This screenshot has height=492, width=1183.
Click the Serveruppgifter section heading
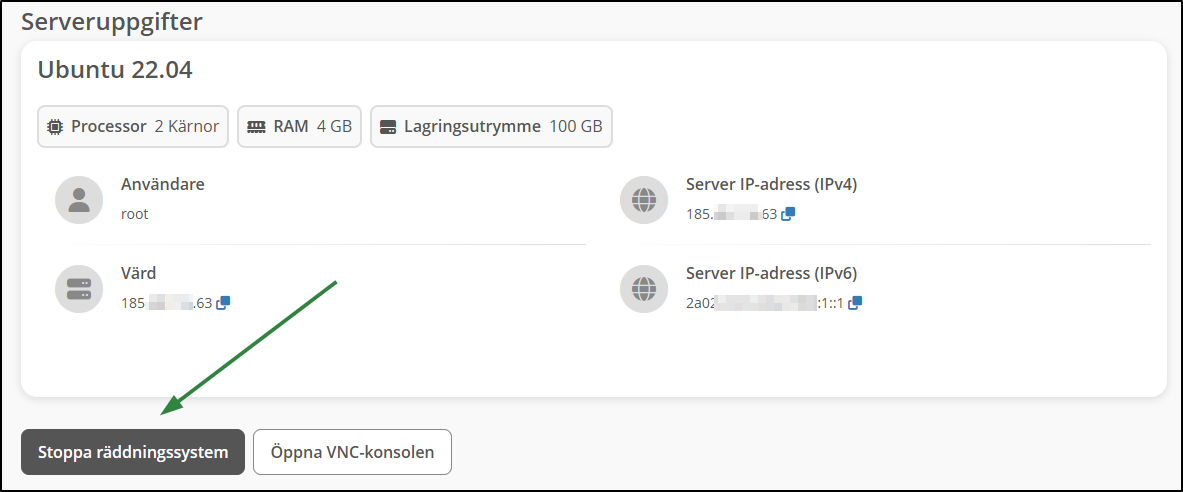click(112, 21)
